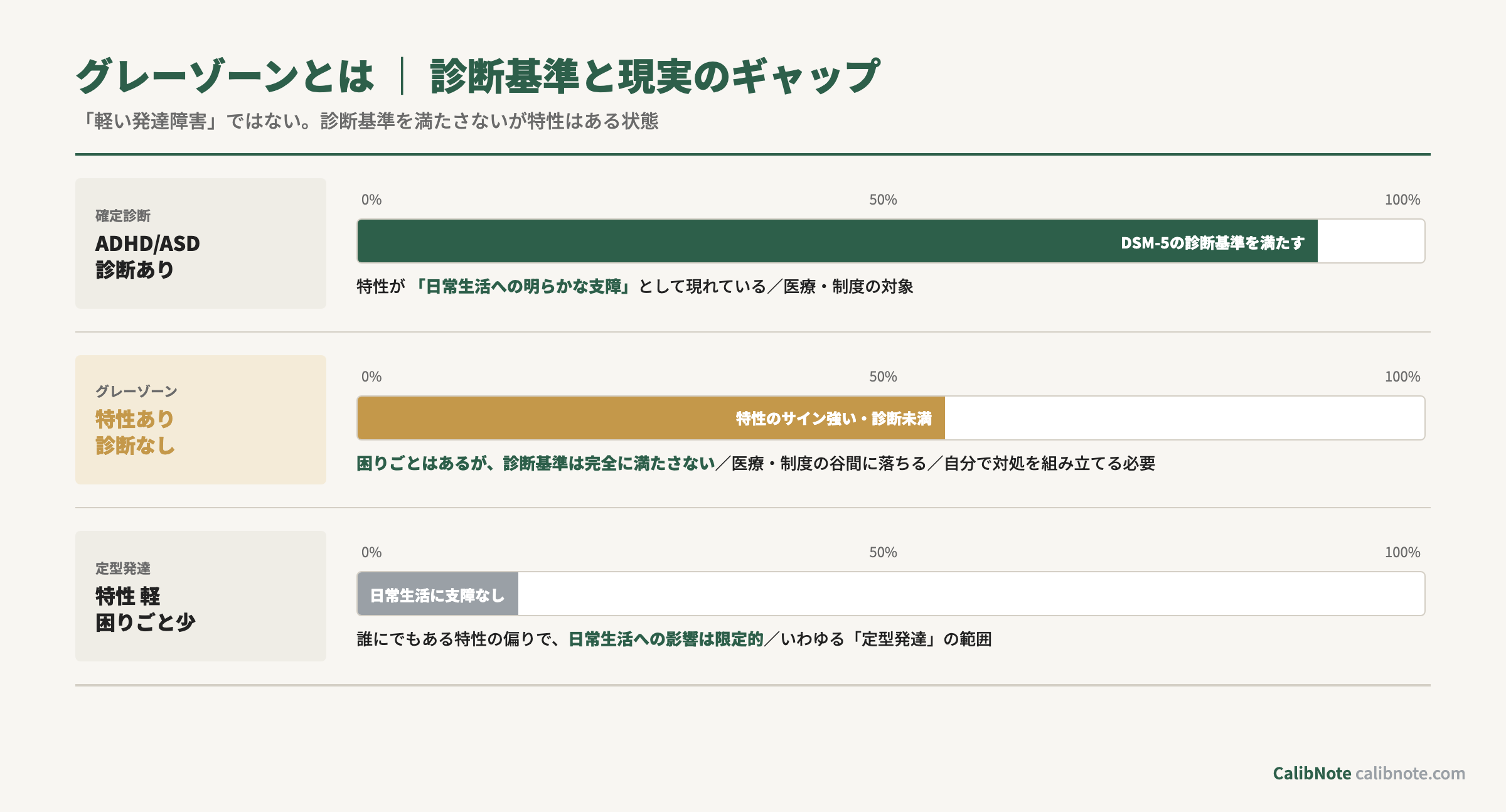The image size is (1506, 812).
Task: Select the 定型発達 特性 軽 card
Action: 201,596
